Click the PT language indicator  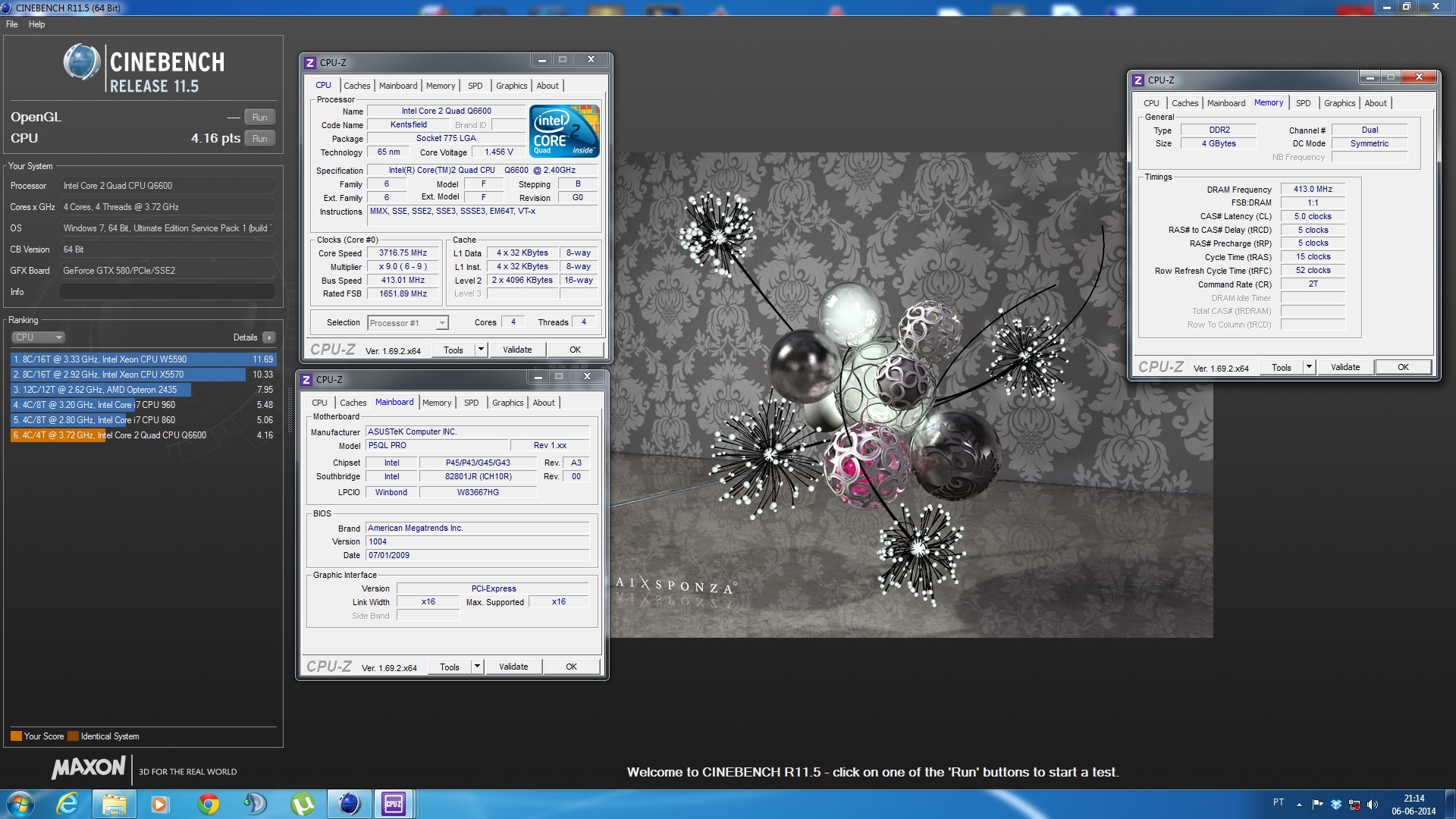pos(1279,802)
